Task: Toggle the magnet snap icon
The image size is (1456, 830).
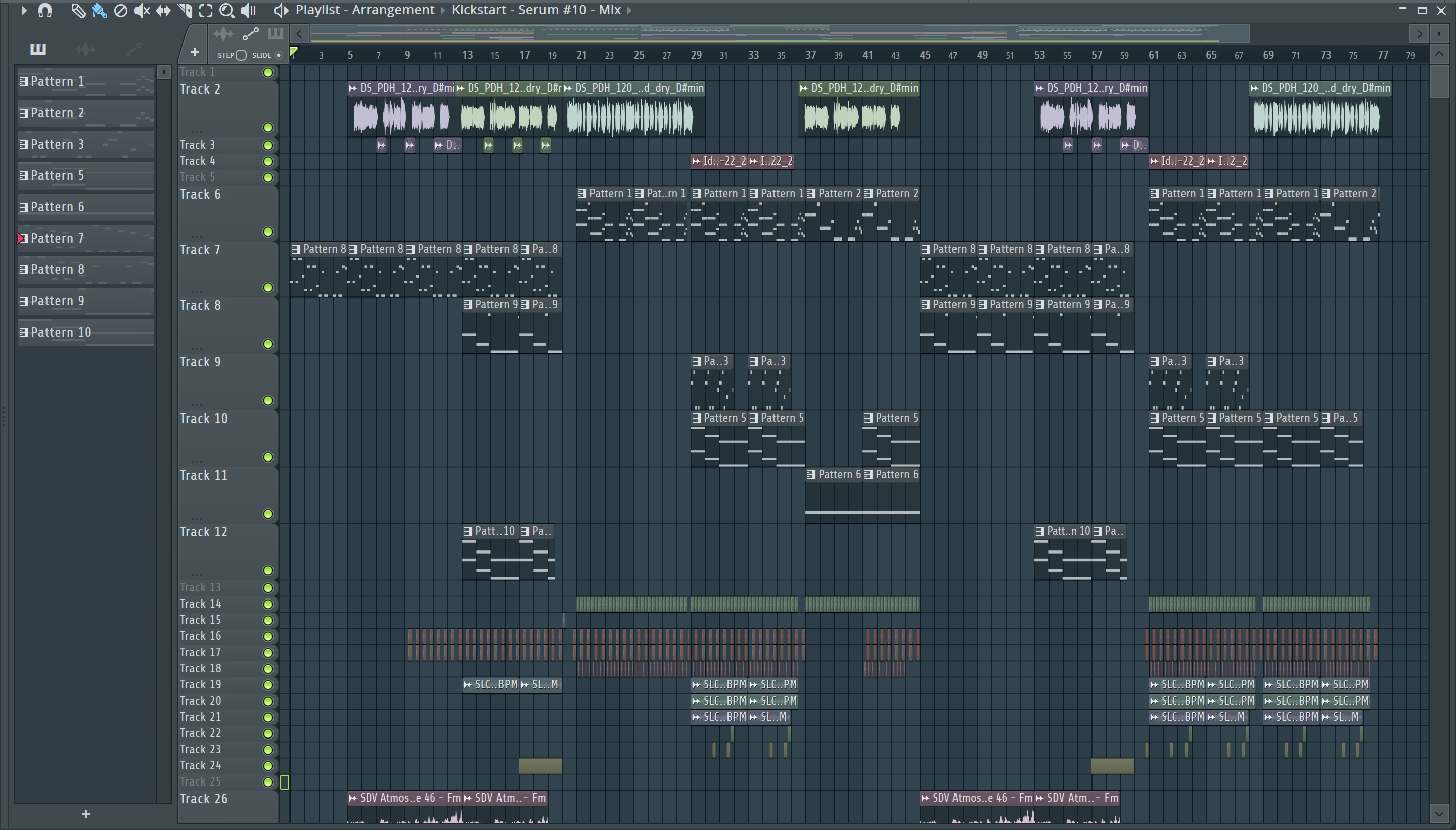Action: point(45,10)
